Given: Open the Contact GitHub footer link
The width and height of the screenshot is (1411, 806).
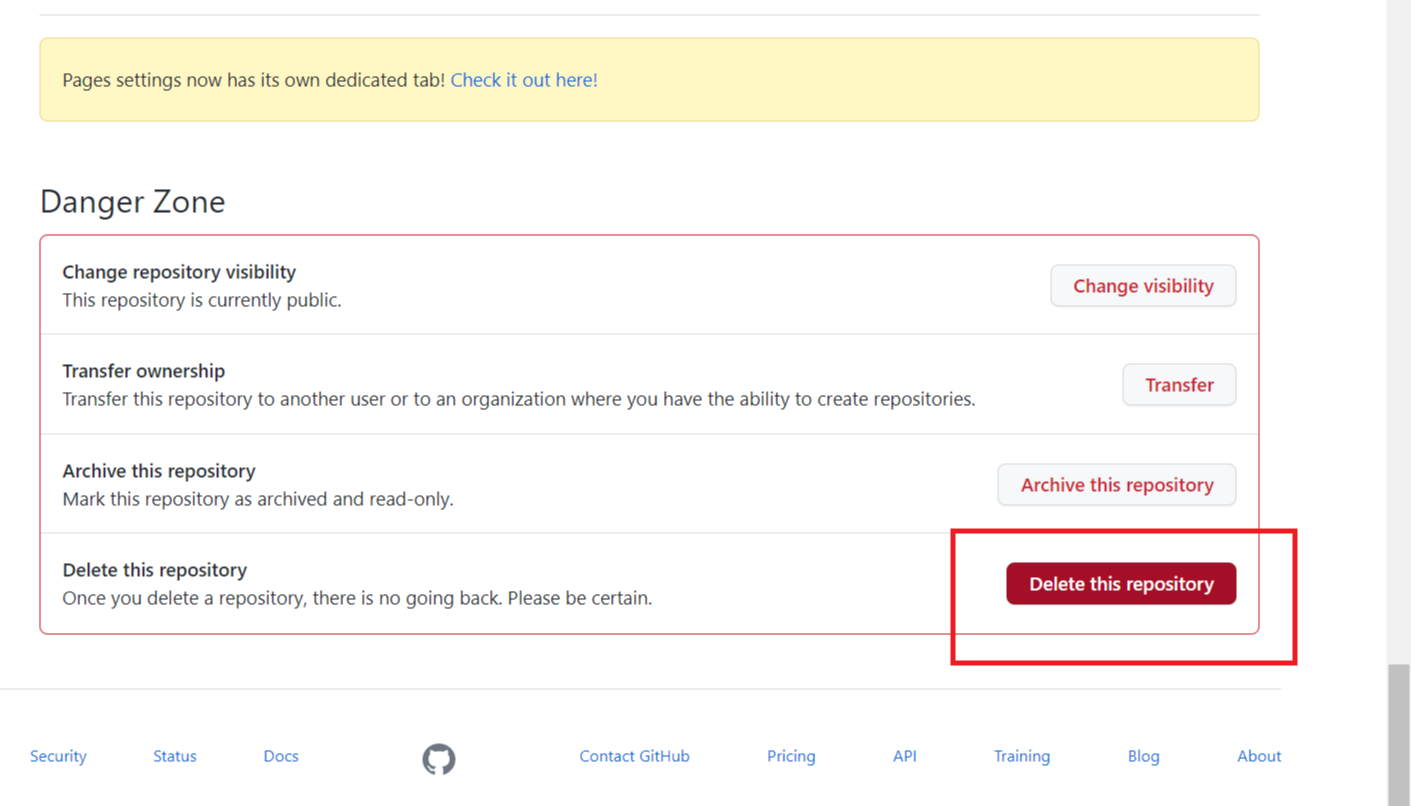Looking at the screenshot, I should 634,756.
